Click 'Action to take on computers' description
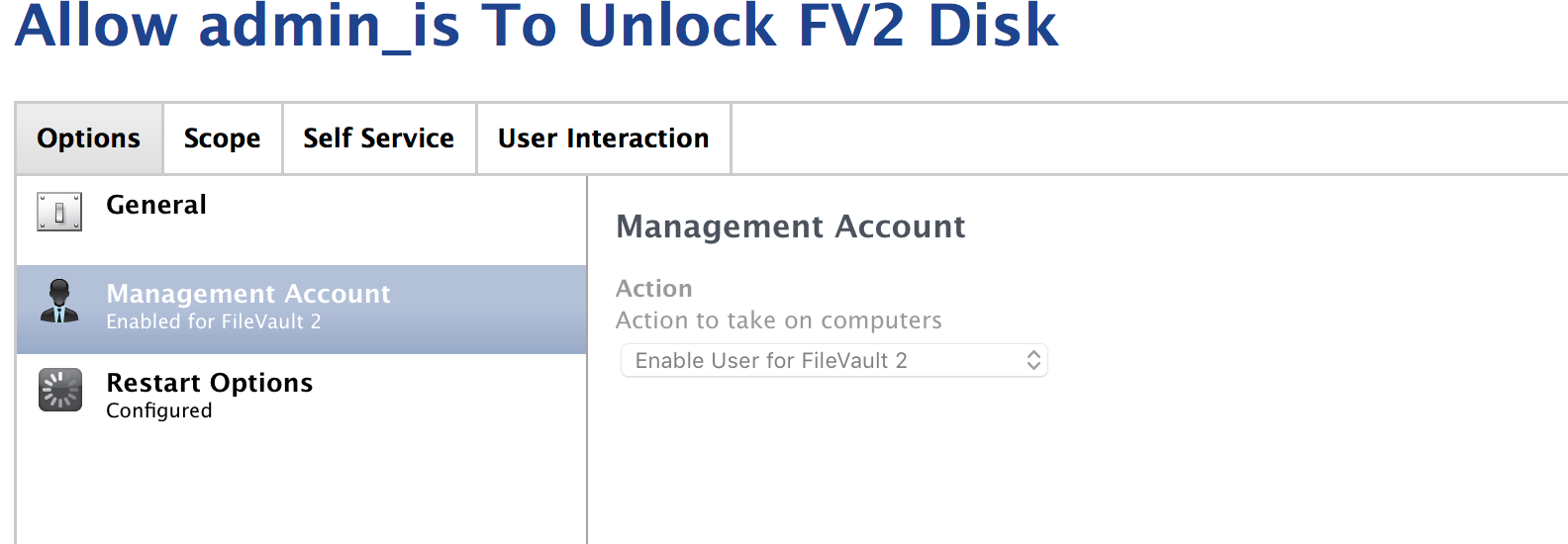Viewport: 1568px width, 544px height. click(779, 320)
